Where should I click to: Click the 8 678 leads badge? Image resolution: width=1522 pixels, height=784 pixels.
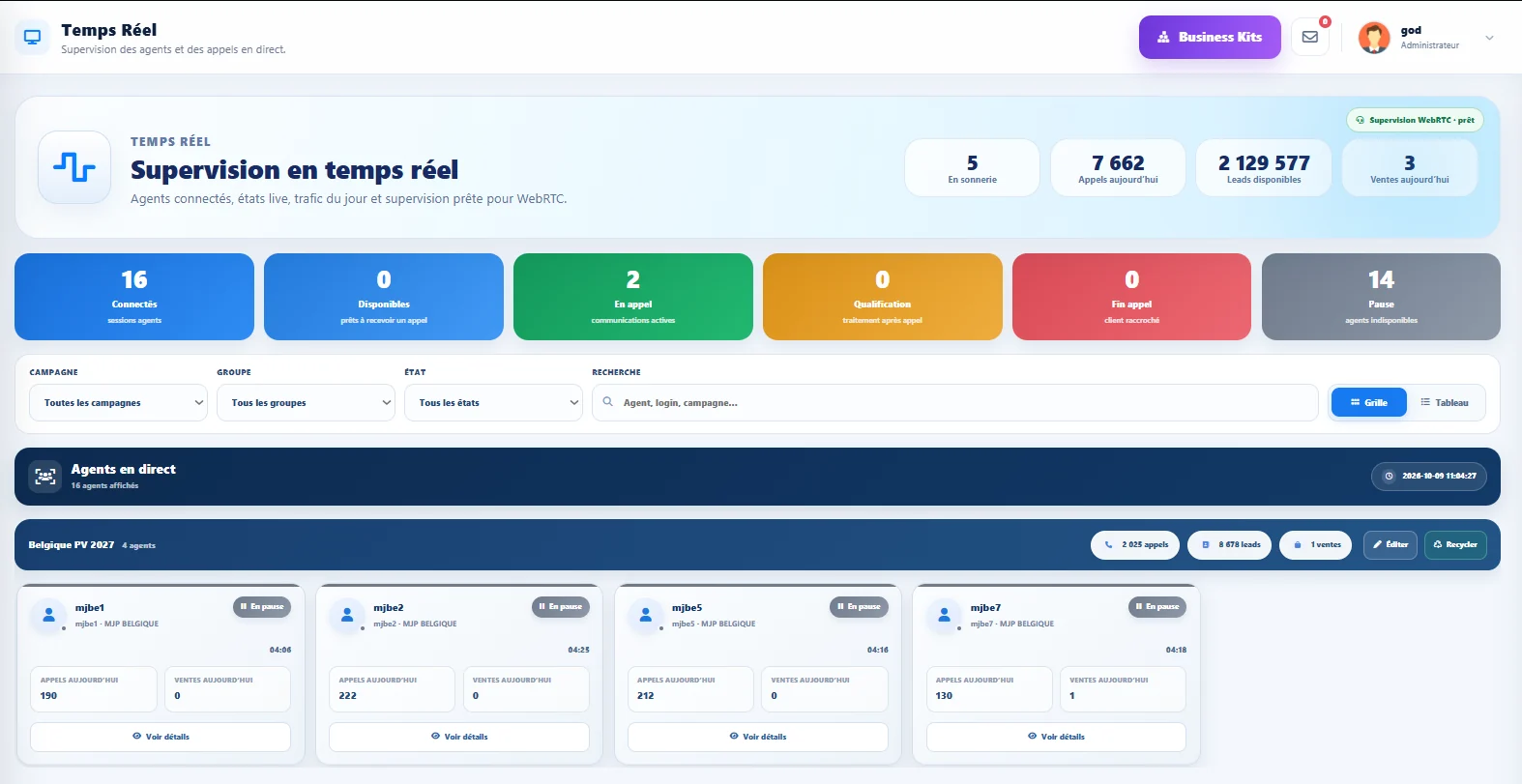pos(1230,544)
